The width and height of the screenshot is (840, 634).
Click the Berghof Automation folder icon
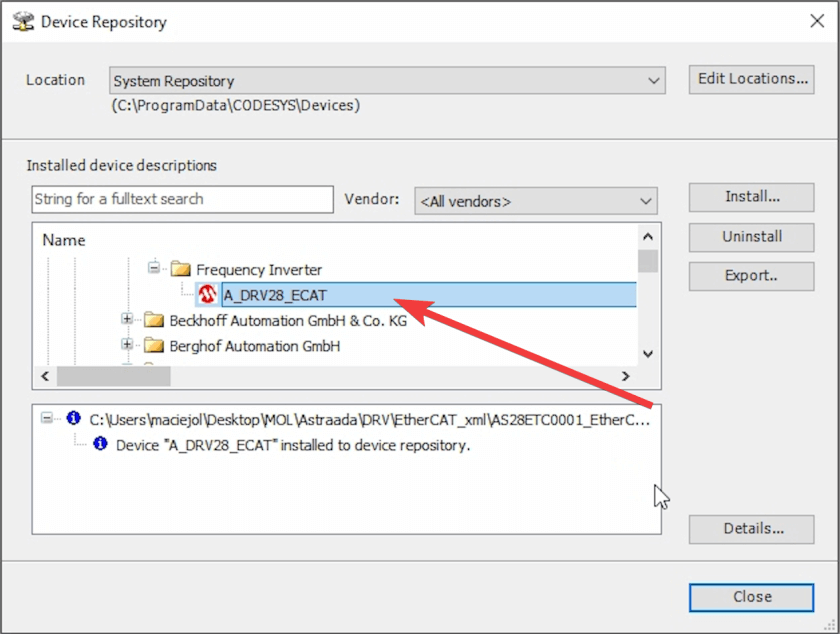[154, 346]
